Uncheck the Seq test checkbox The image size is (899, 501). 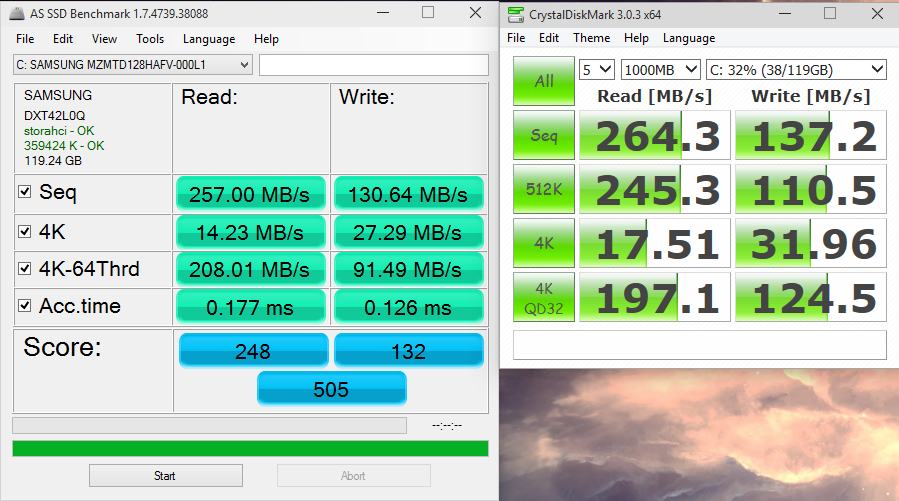point(25,193)
